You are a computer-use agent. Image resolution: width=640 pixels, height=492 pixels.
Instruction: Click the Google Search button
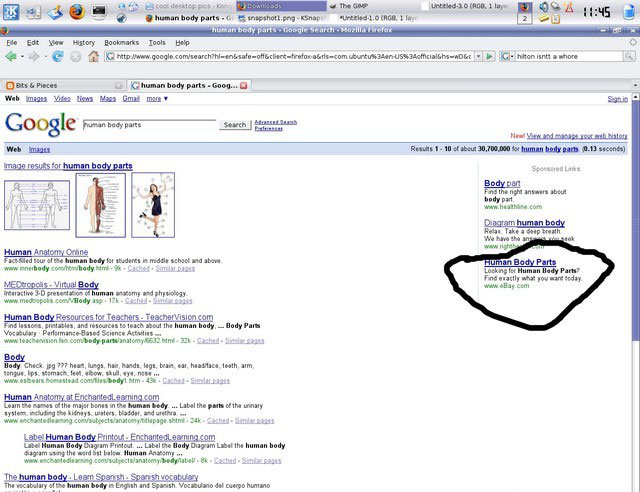[x=235, y=125]
